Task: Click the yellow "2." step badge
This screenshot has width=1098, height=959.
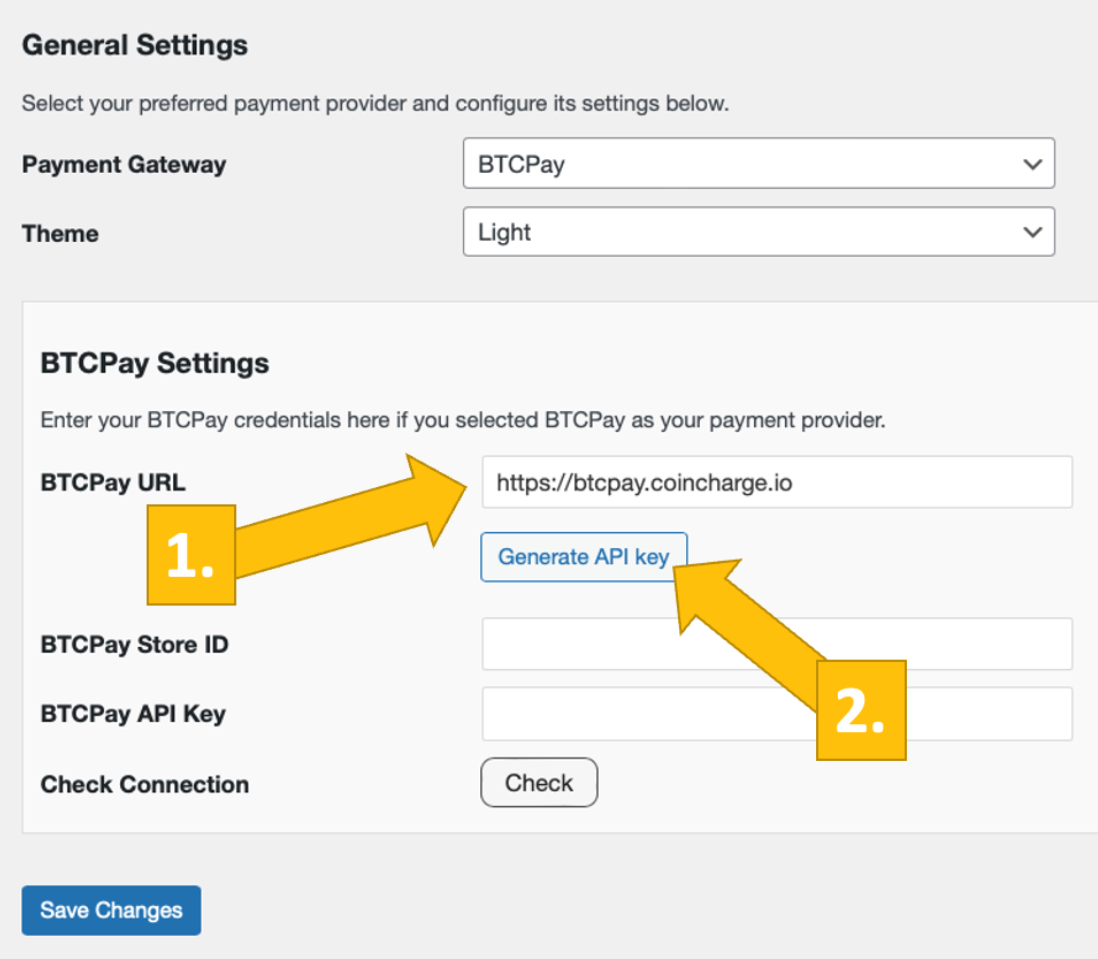Action: 861,710
